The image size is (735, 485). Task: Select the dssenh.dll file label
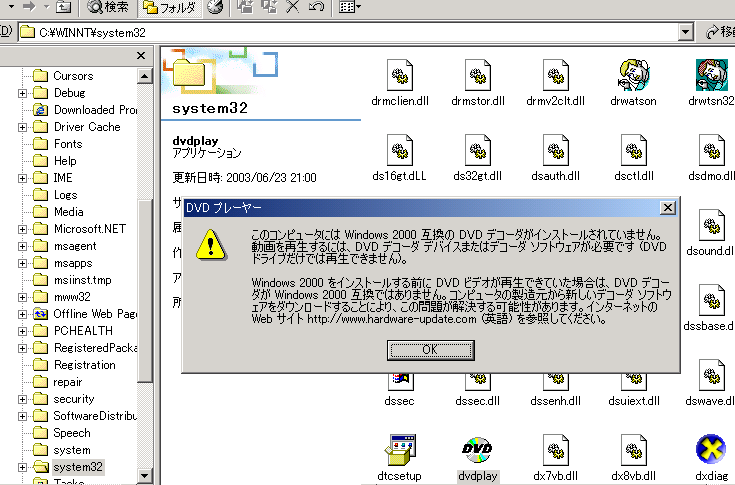click(x=555, y=401)
